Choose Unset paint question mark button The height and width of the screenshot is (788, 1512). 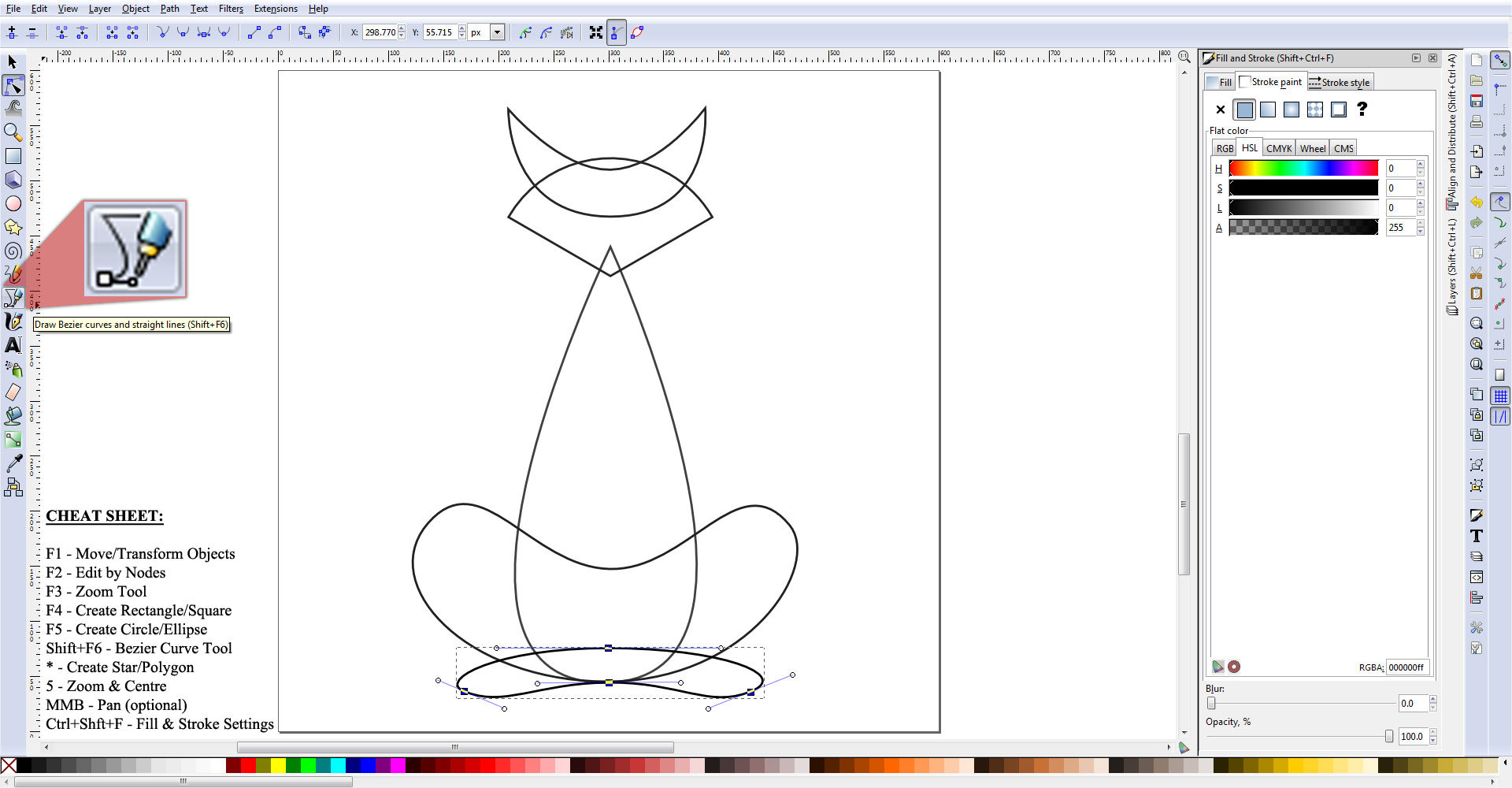(x=1362, y=110)
